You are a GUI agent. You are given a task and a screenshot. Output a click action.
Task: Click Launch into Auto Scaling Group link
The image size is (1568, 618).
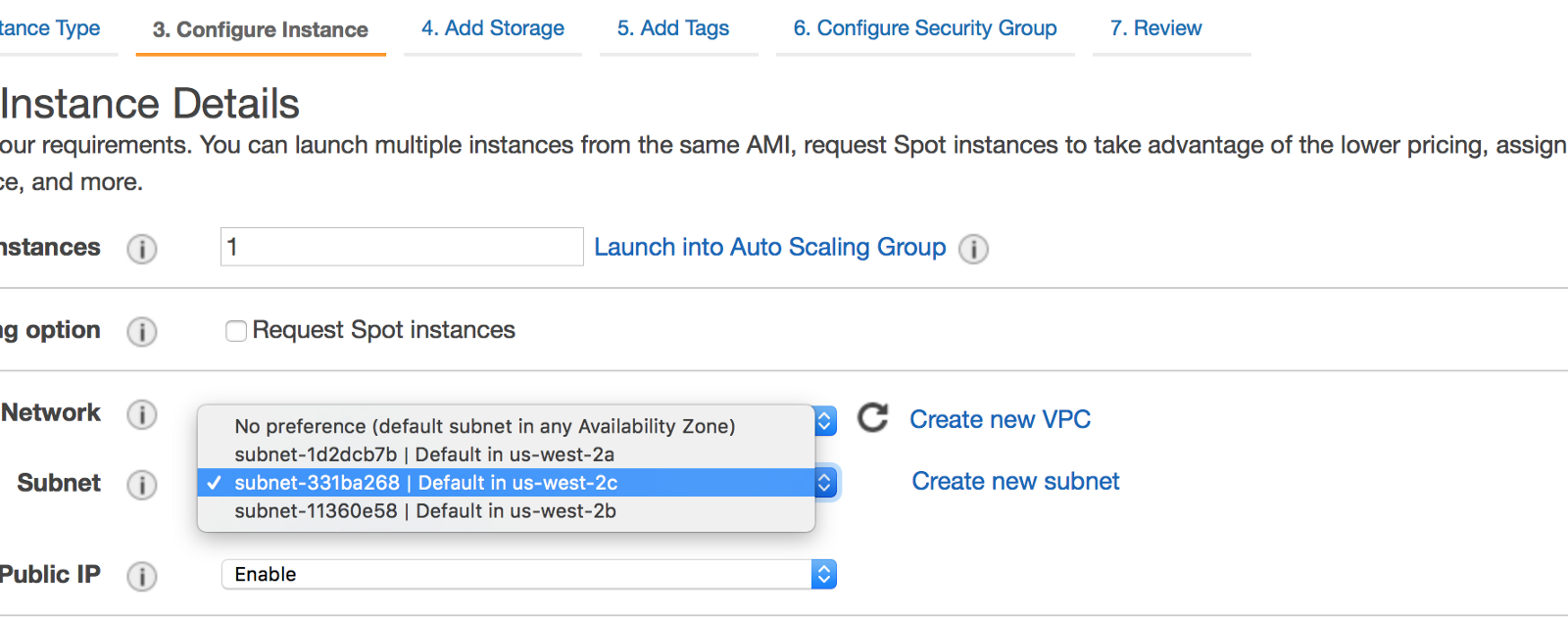click(x=769, y=247)
